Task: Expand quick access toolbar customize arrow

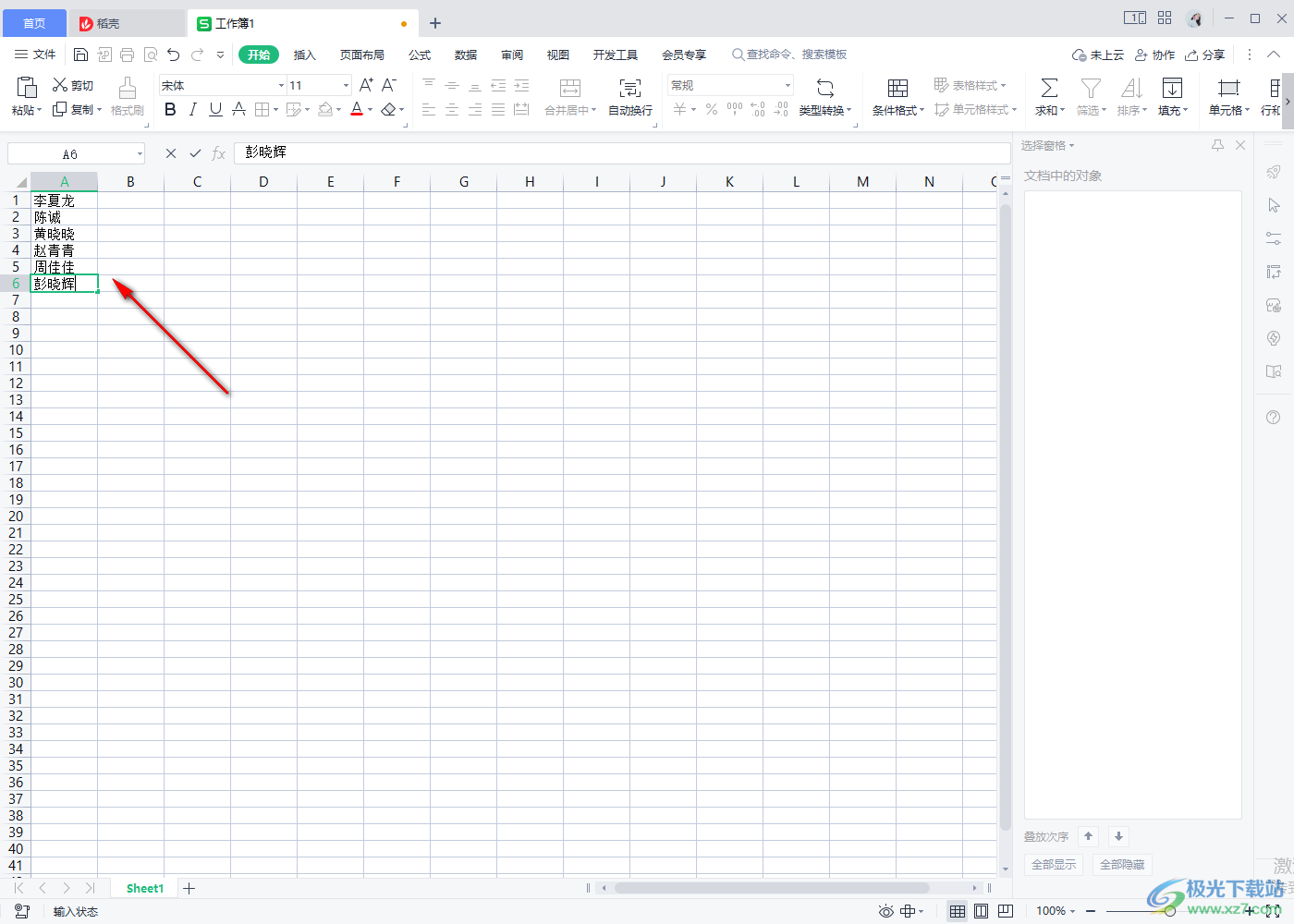Action: 220,55
